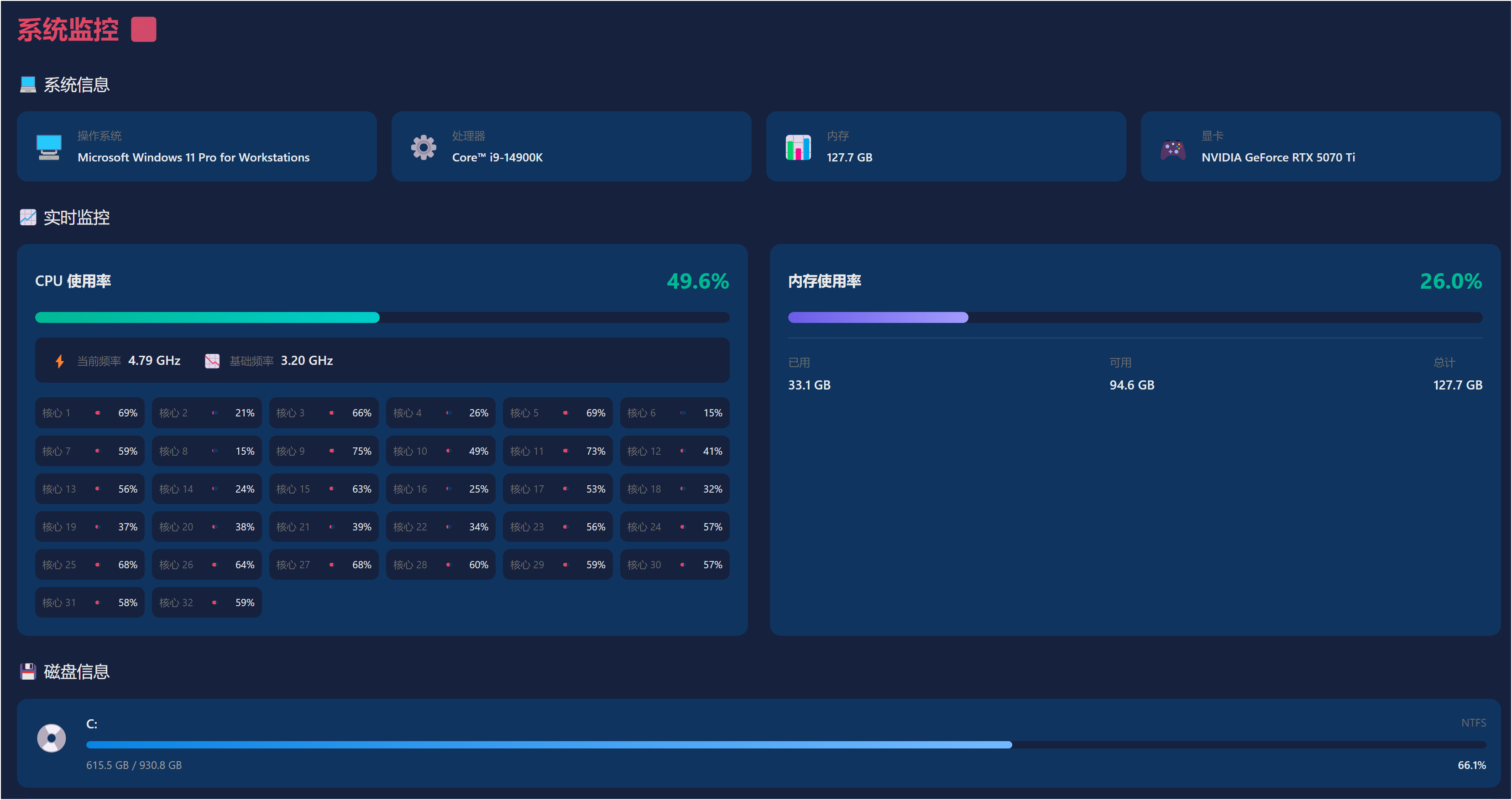Click the laptop icon beside 系统信息
The height and width of the screenshot is (800, 1512).
point(27,84)
